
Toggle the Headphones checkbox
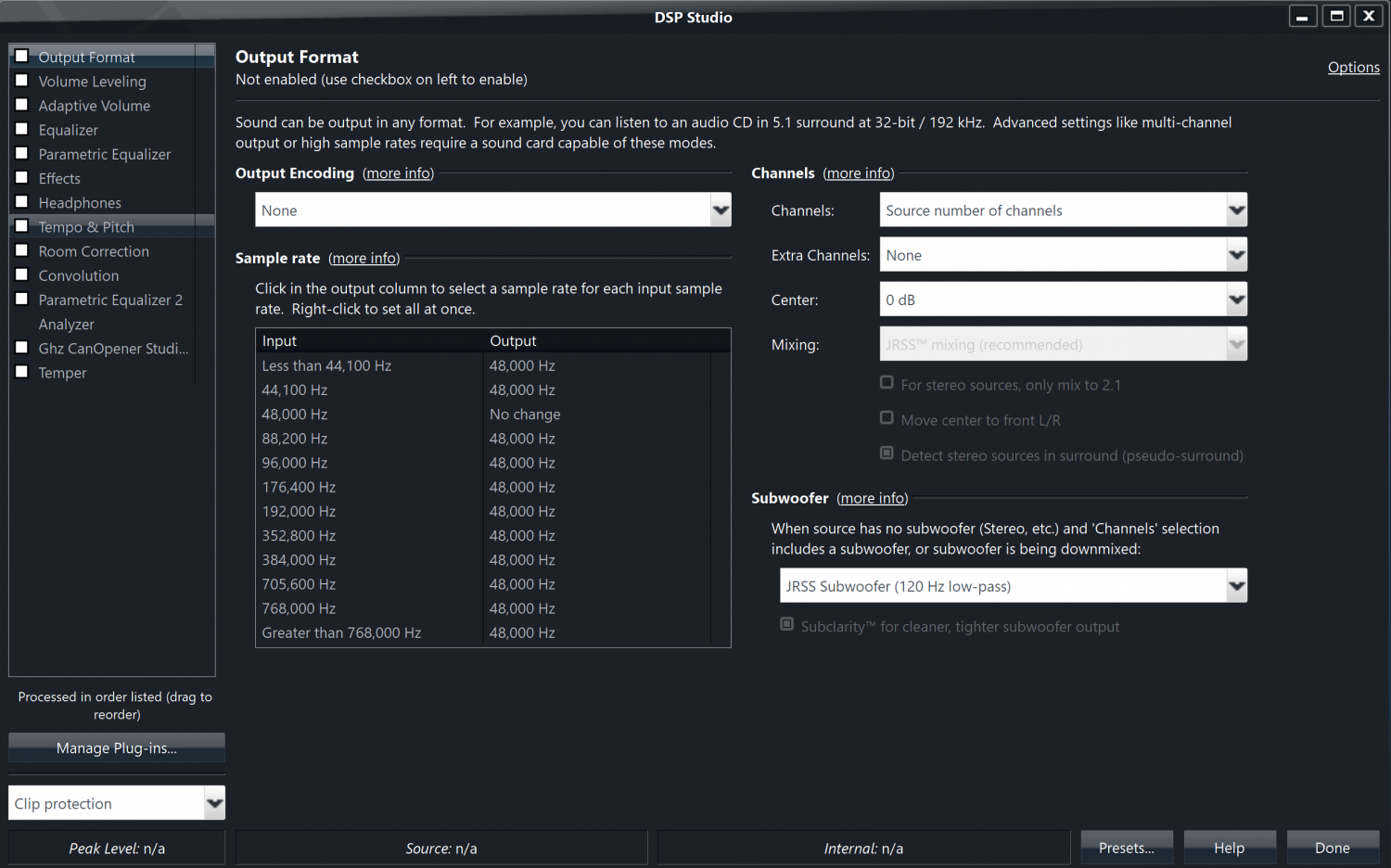[22, 201]
